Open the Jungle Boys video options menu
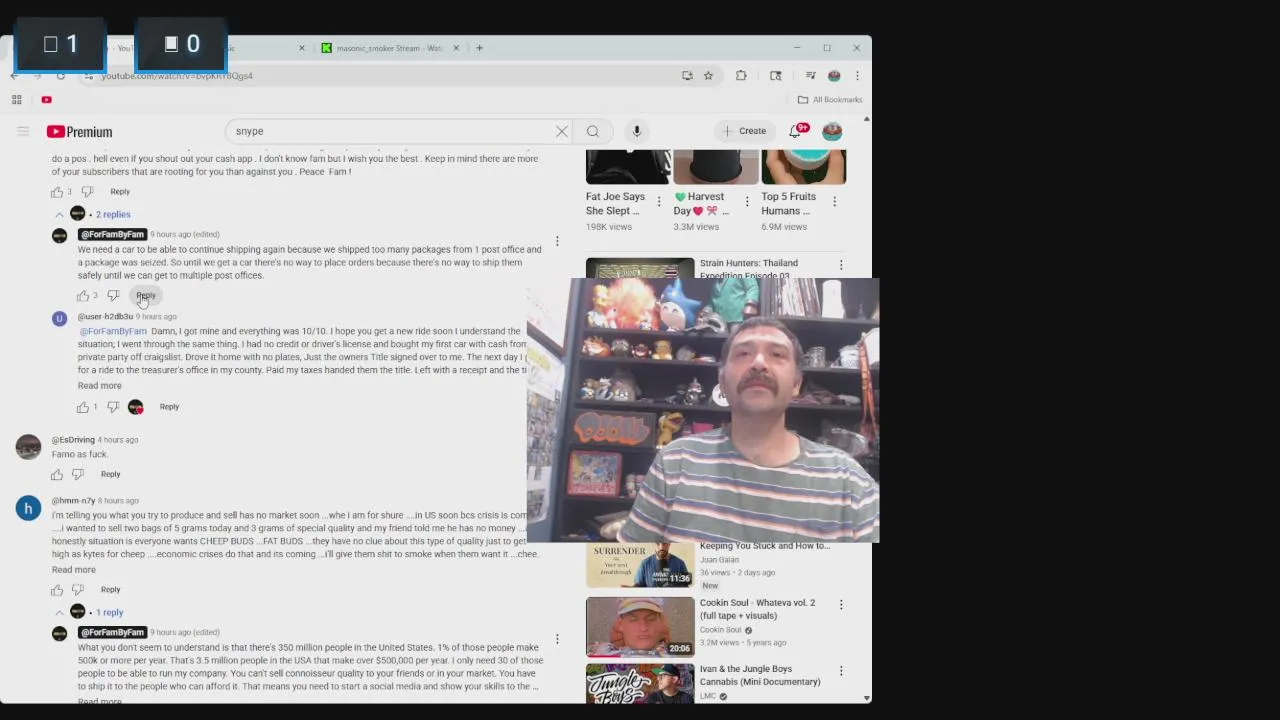The width and height of the screenshot is (1280, 720). pyautogui.click(x=841, y=671)
